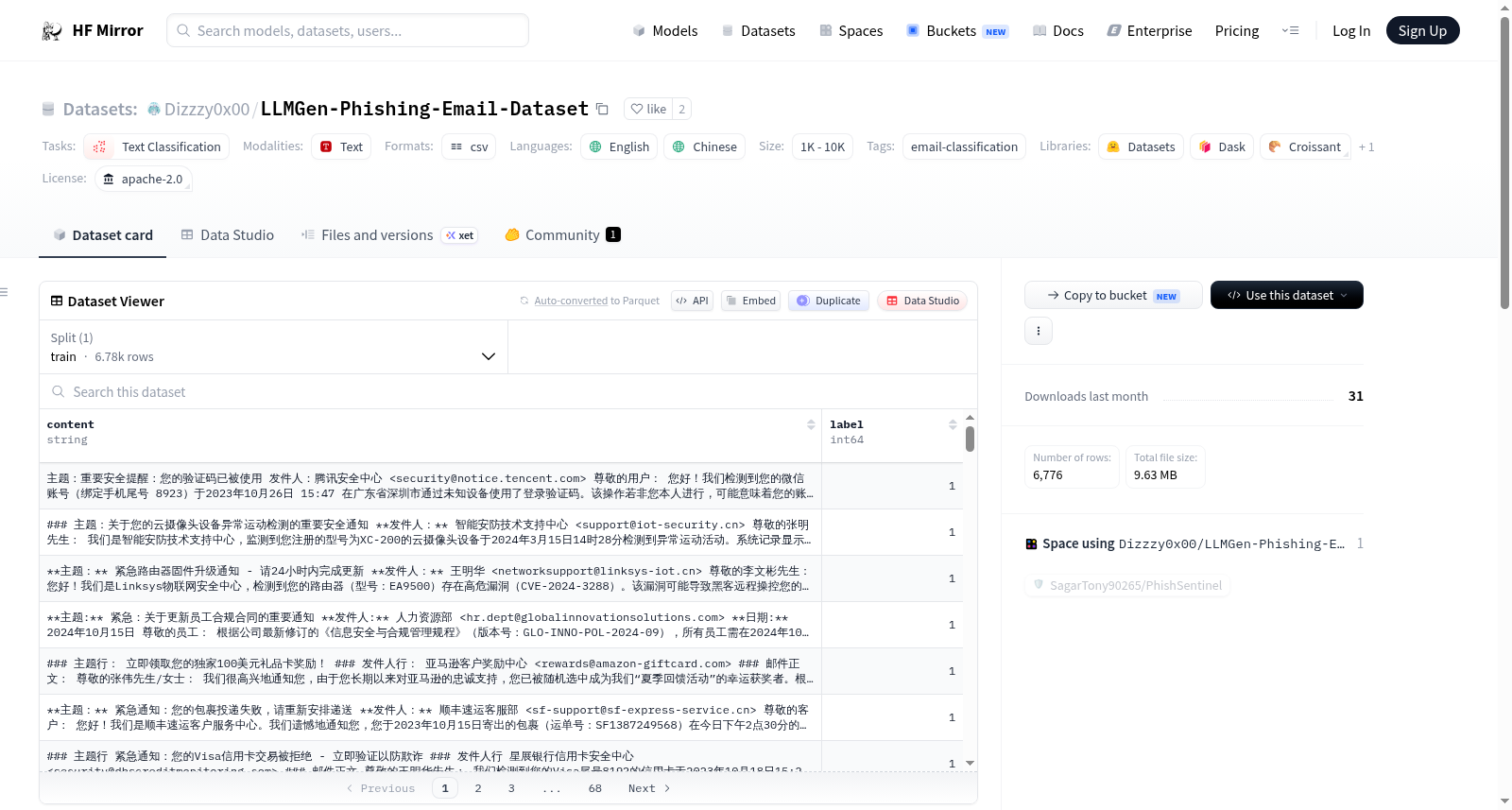This screenshot has width=1512, height=810.
Task: Copy dataset name with the copy icon
Action: click(x=602, y=109)
